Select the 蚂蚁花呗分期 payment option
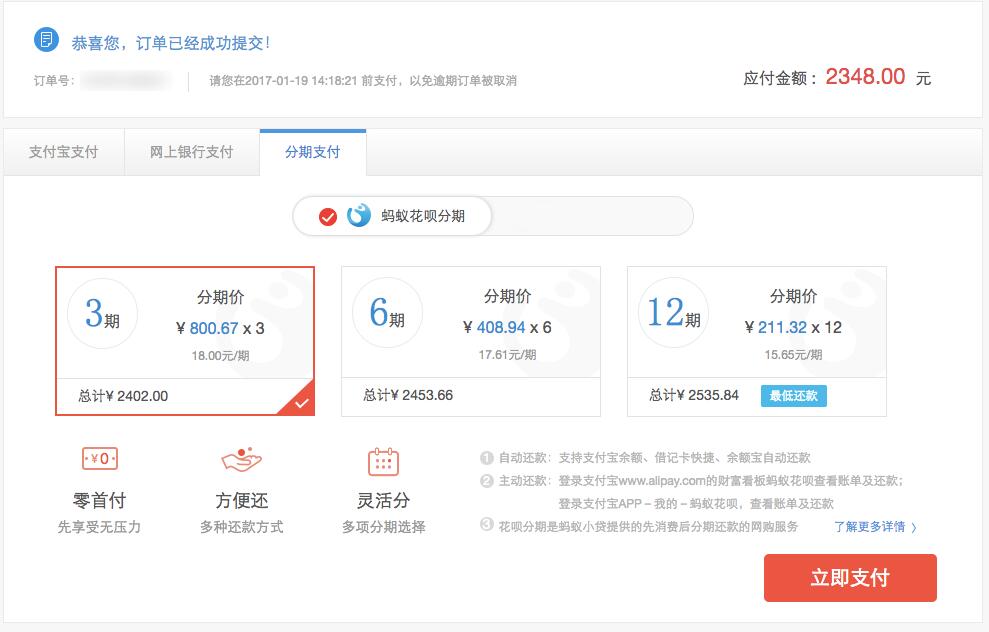989x632 pixels. click(392, 216)
